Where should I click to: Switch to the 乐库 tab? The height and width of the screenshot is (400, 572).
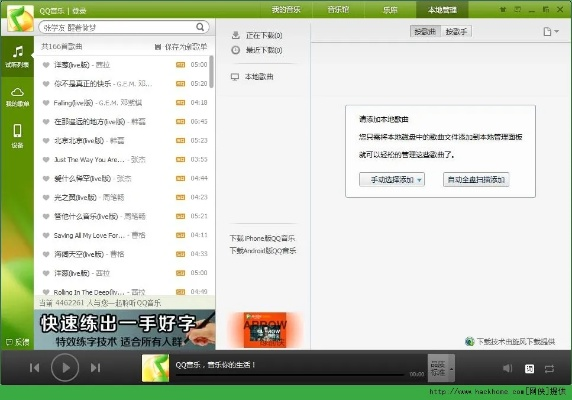390,9
